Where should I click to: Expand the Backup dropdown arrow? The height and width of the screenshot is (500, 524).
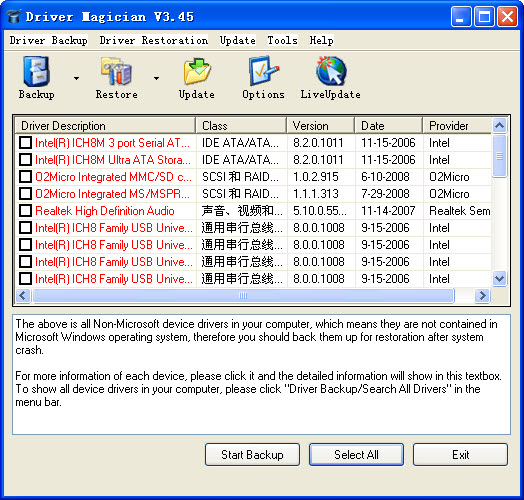click(77, 78)
